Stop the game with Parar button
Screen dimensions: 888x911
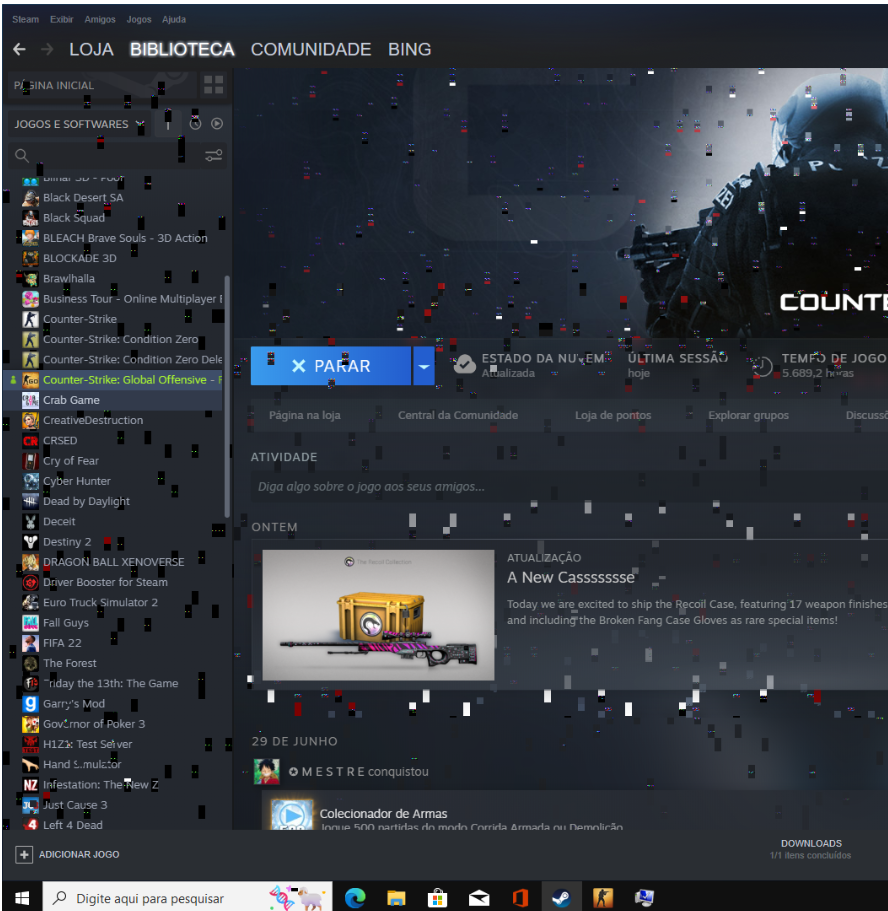pyautogui.click(x=331, y=366)
